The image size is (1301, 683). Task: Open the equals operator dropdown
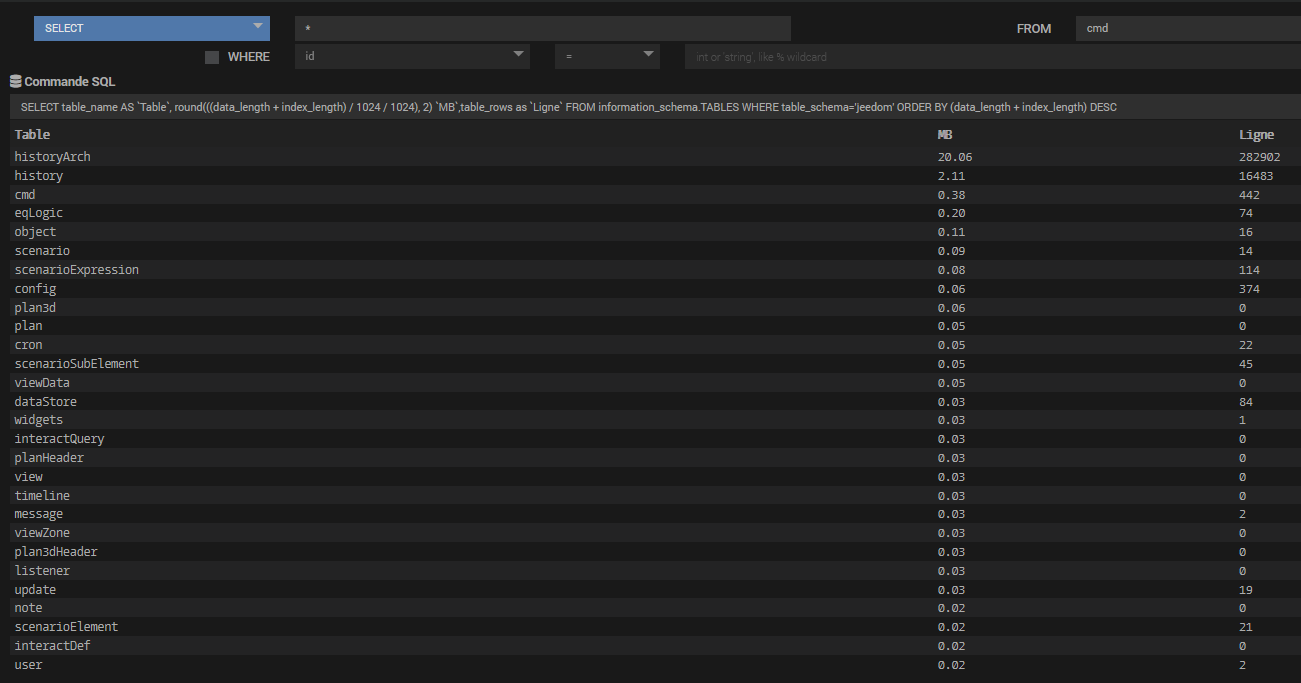coord(607,57)
